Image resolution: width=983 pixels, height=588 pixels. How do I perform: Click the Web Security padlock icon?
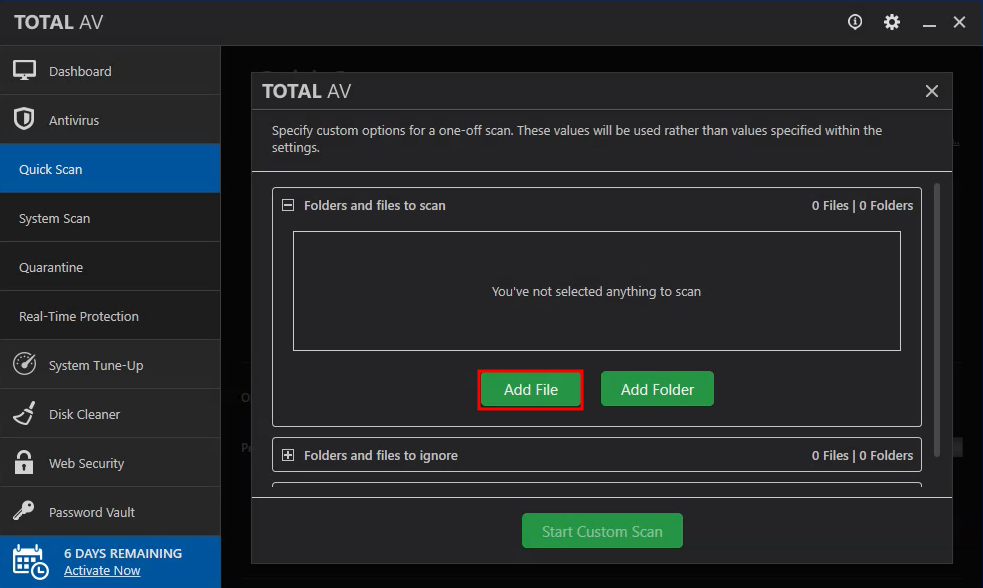tap(24, 462)
